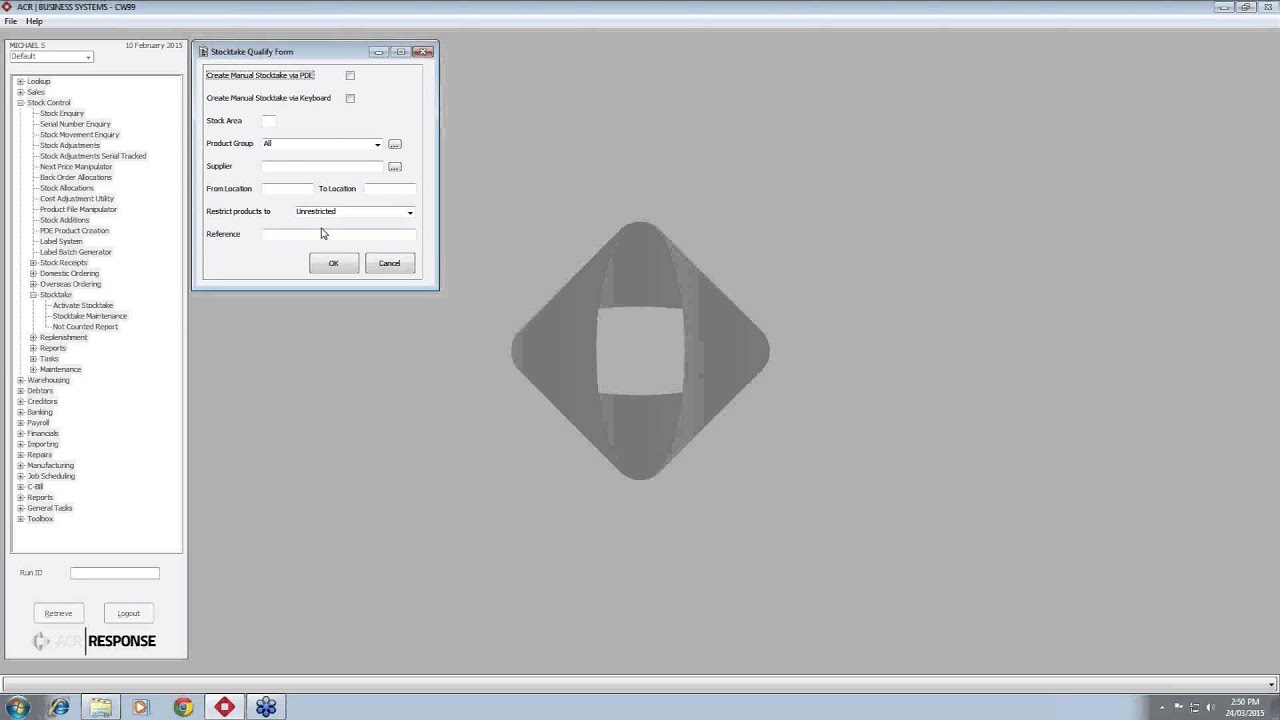Expand the Debtors tree node
1280x720 pixels.
point(20,391)
